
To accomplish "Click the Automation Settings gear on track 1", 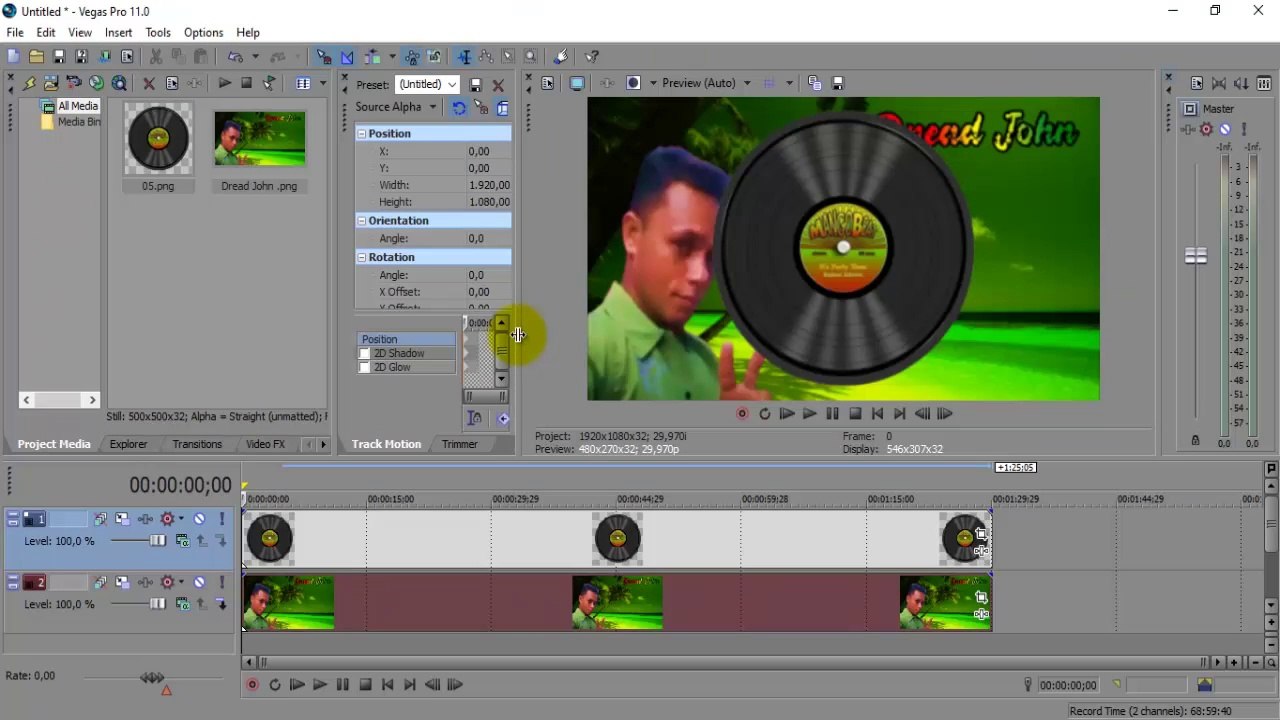I will click(167, 519).
